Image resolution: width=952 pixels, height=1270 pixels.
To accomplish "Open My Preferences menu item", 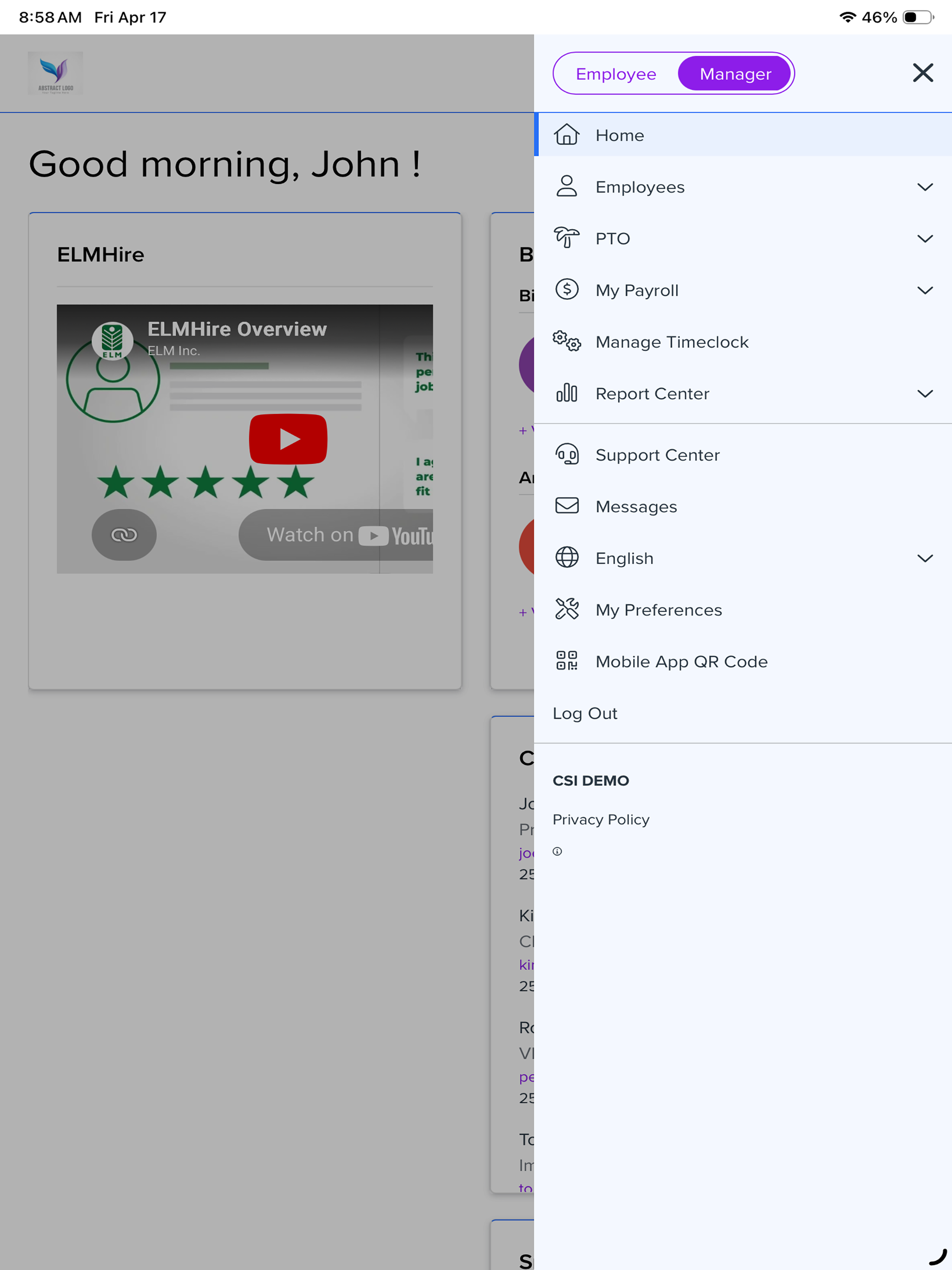I will click(x=743, y=610).
